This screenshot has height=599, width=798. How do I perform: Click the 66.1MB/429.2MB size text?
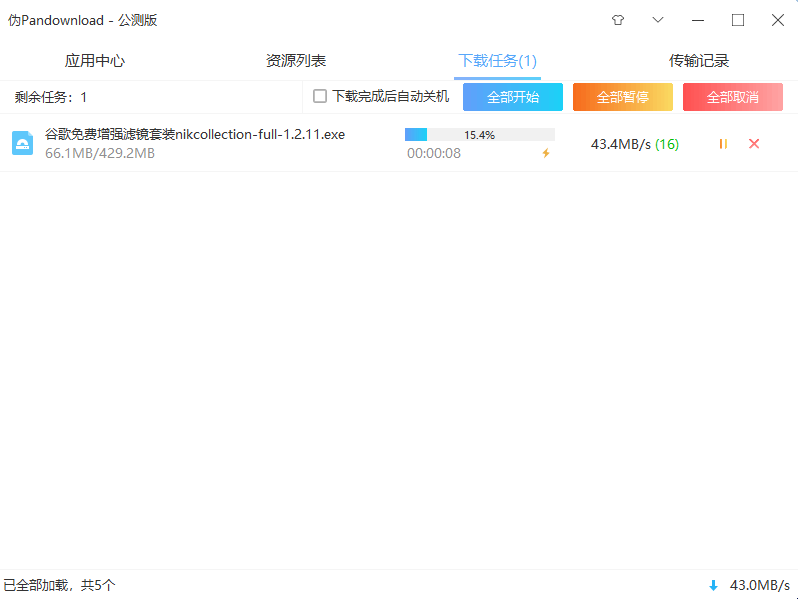click(x=100, y=153)
